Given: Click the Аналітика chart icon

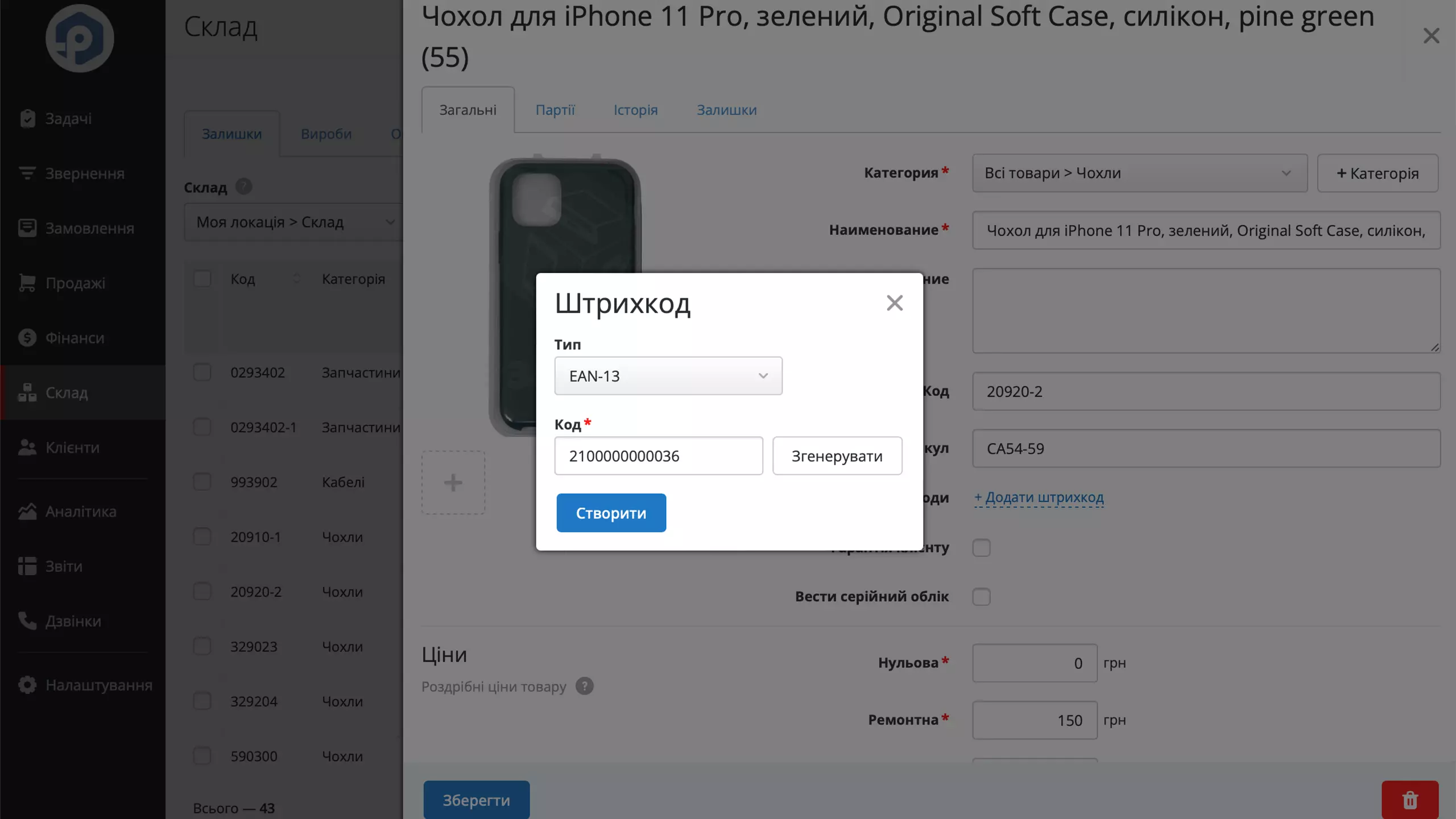Looking at the screenshot, I should [x=27, y=511].
